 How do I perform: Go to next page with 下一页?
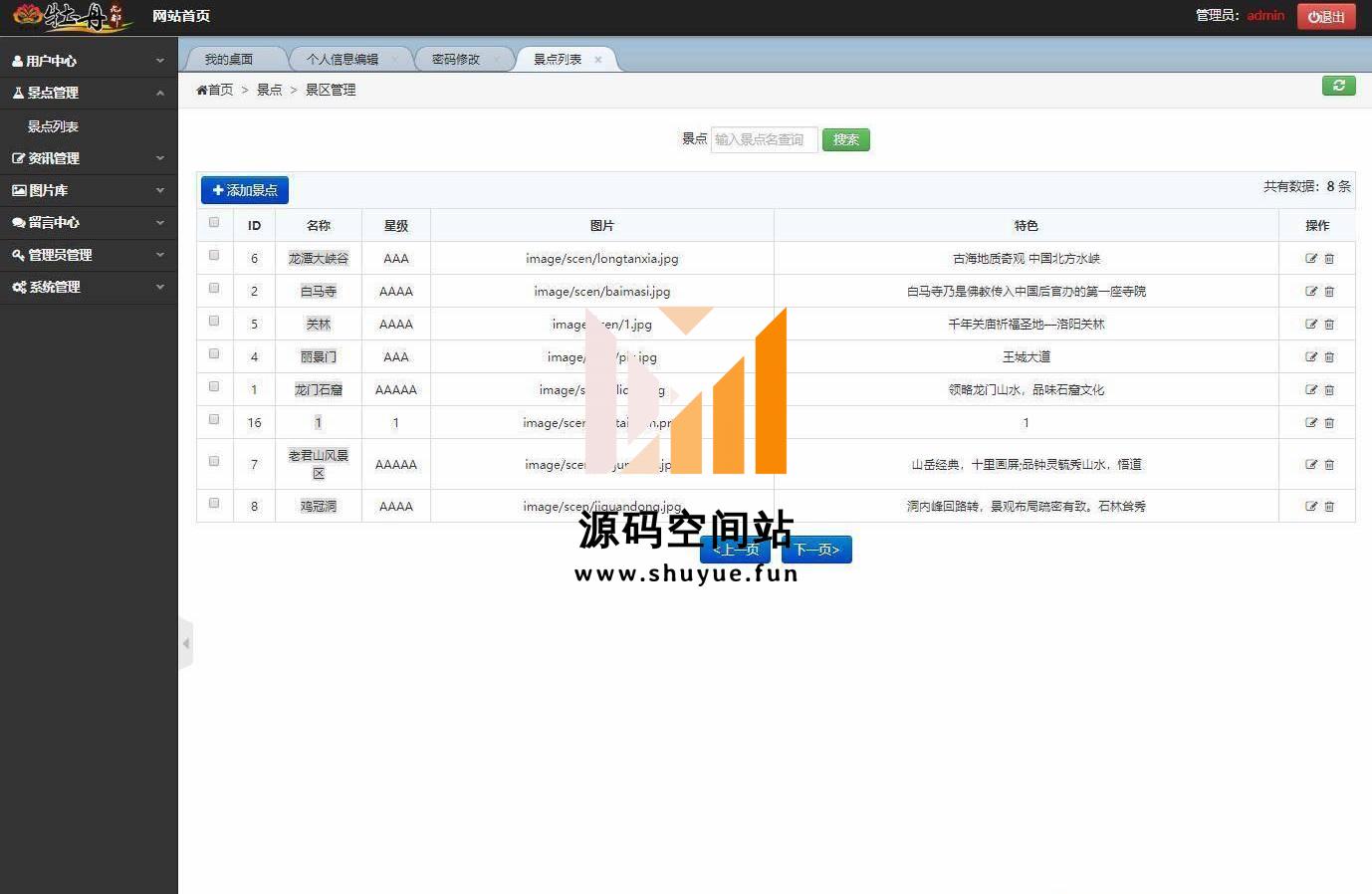pyautogui.click(x=816, y=550)
